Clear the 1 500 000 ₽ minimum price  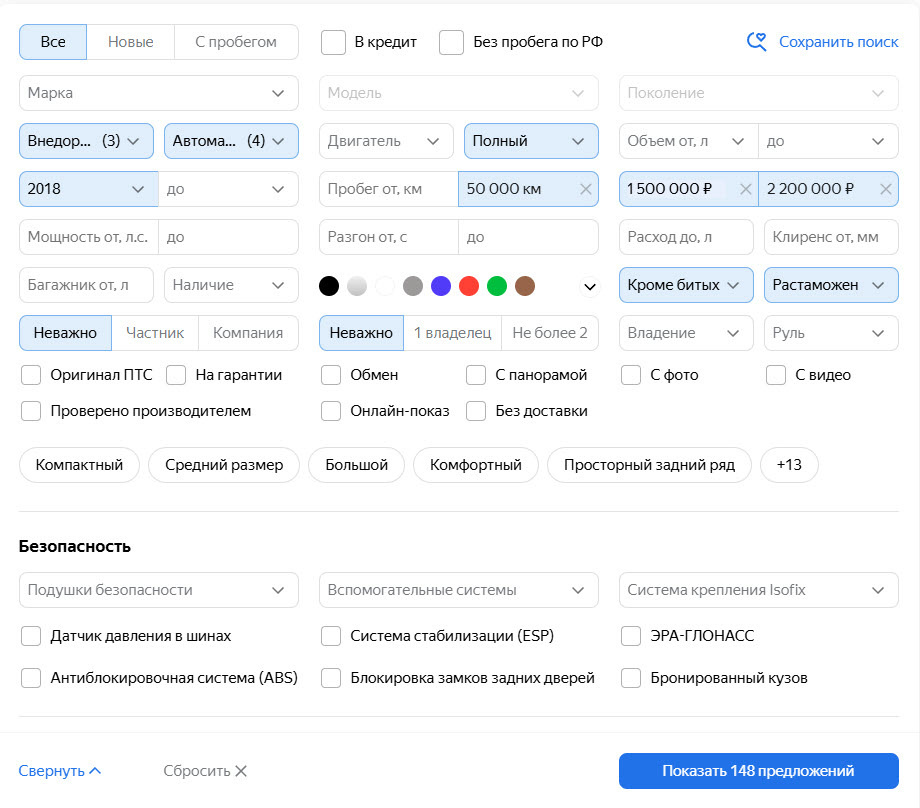[x=745, y=189]
